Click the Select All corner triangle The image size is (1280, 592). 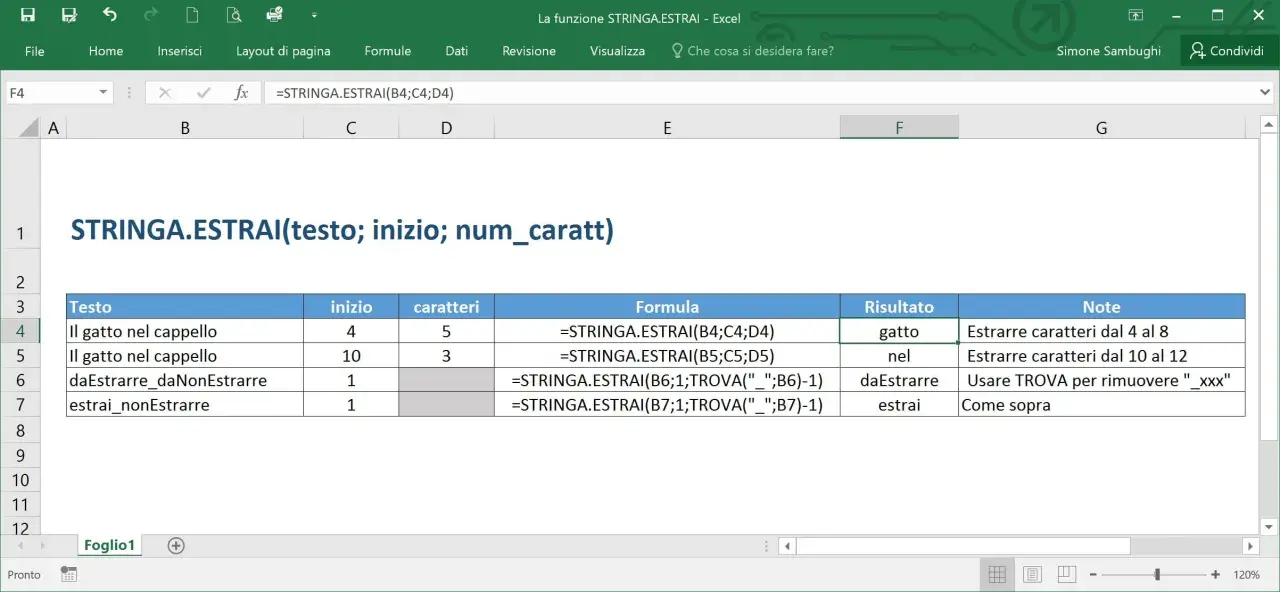(x=30, y=127)
